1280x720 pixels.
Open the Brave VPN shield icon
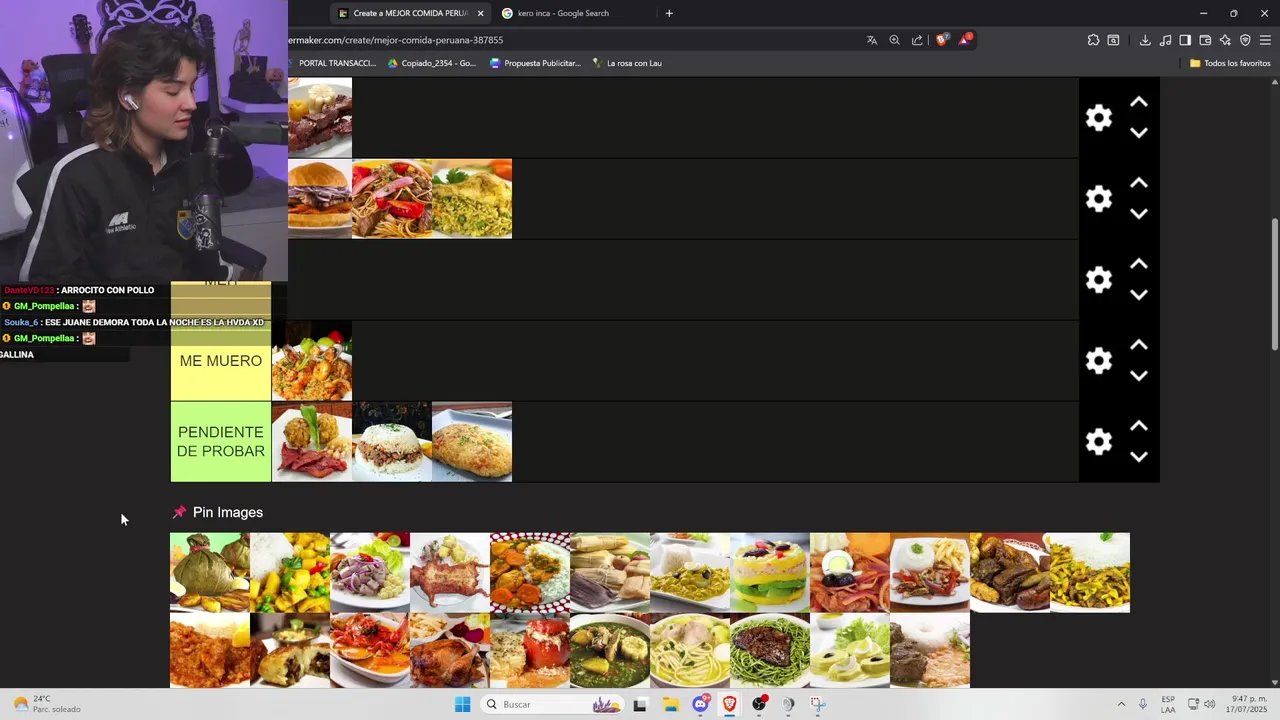pos(1245,40)
